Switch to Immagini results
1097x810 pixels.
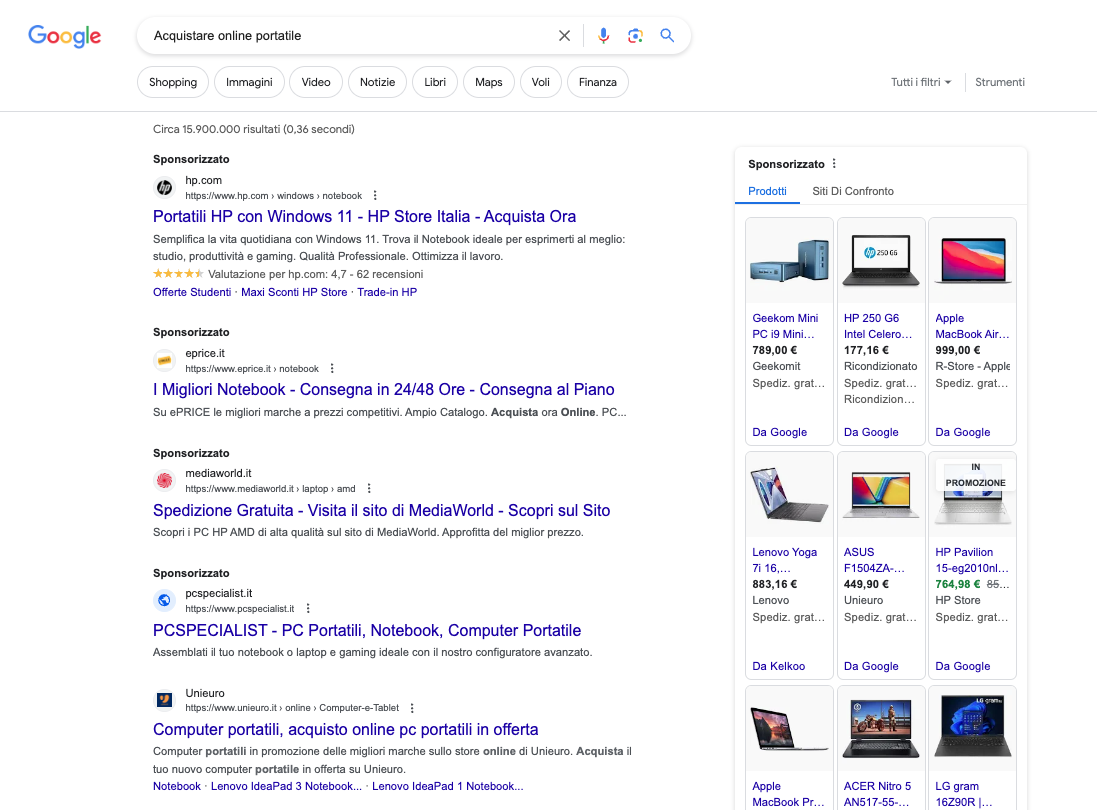[x=249, y=82]
